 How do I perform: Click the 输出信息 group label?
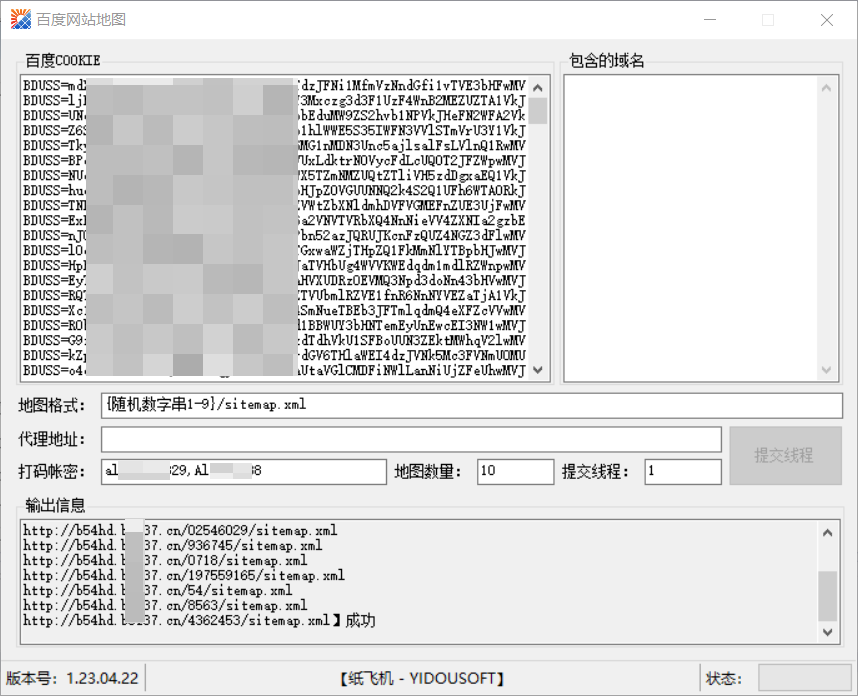[x=55, y=505]
